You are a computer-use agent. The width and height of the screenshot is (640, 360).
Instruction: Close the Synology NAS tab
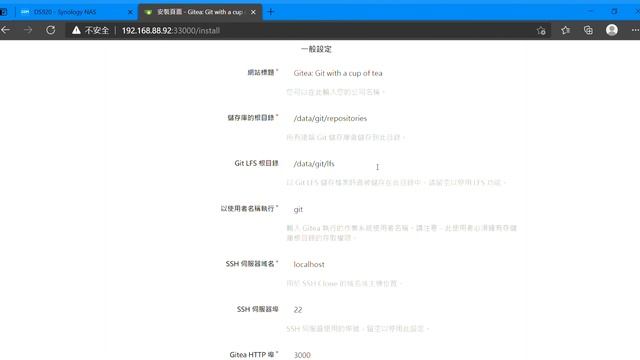[x=130, y=12]
